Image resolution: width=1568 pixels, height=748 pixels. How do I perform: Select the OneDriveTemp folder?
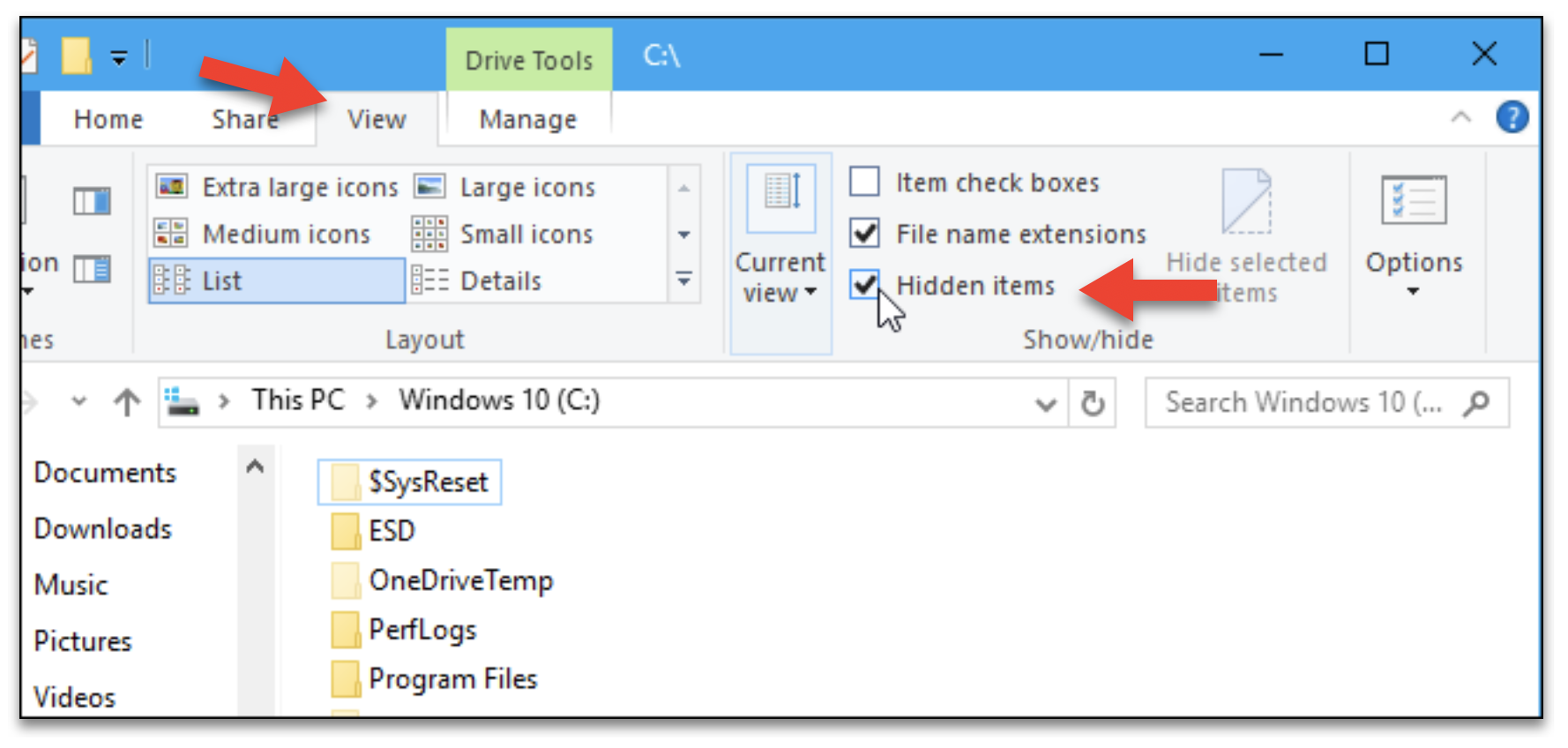tap(442, 580)
